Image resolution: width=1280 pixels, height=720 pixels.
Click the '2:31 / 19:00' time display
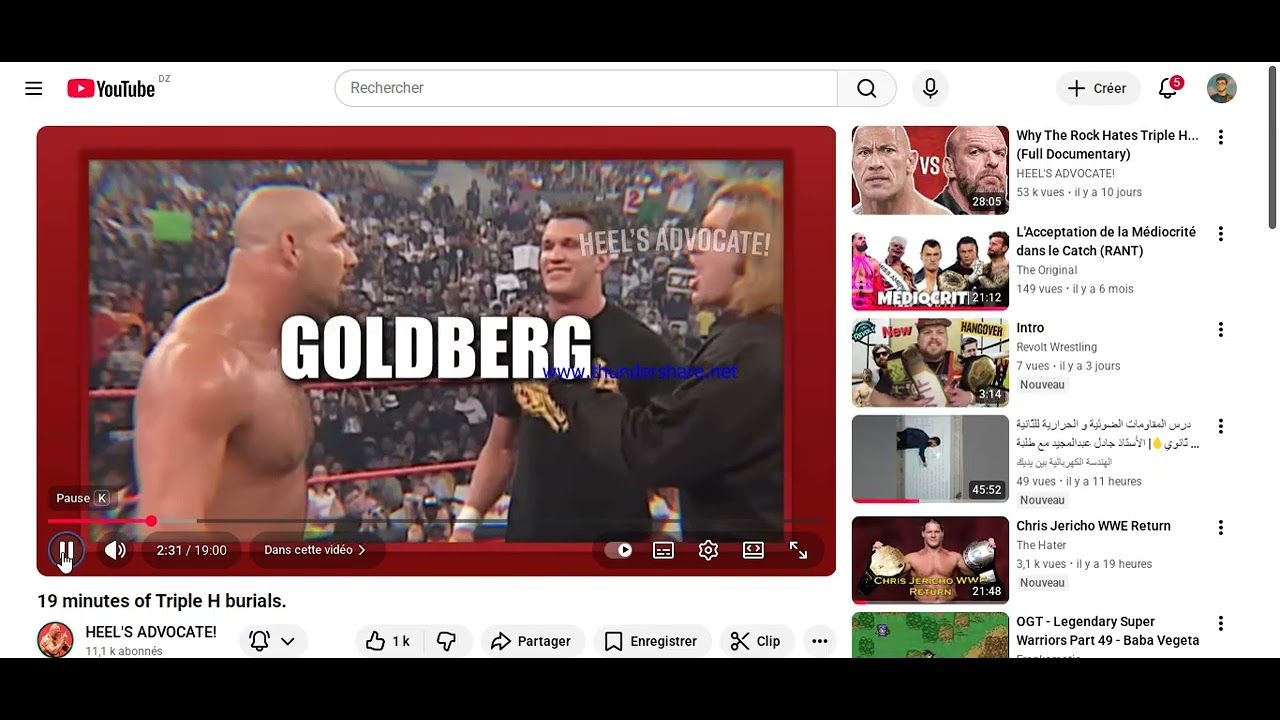pyautogui.click(x=191, y=550)
